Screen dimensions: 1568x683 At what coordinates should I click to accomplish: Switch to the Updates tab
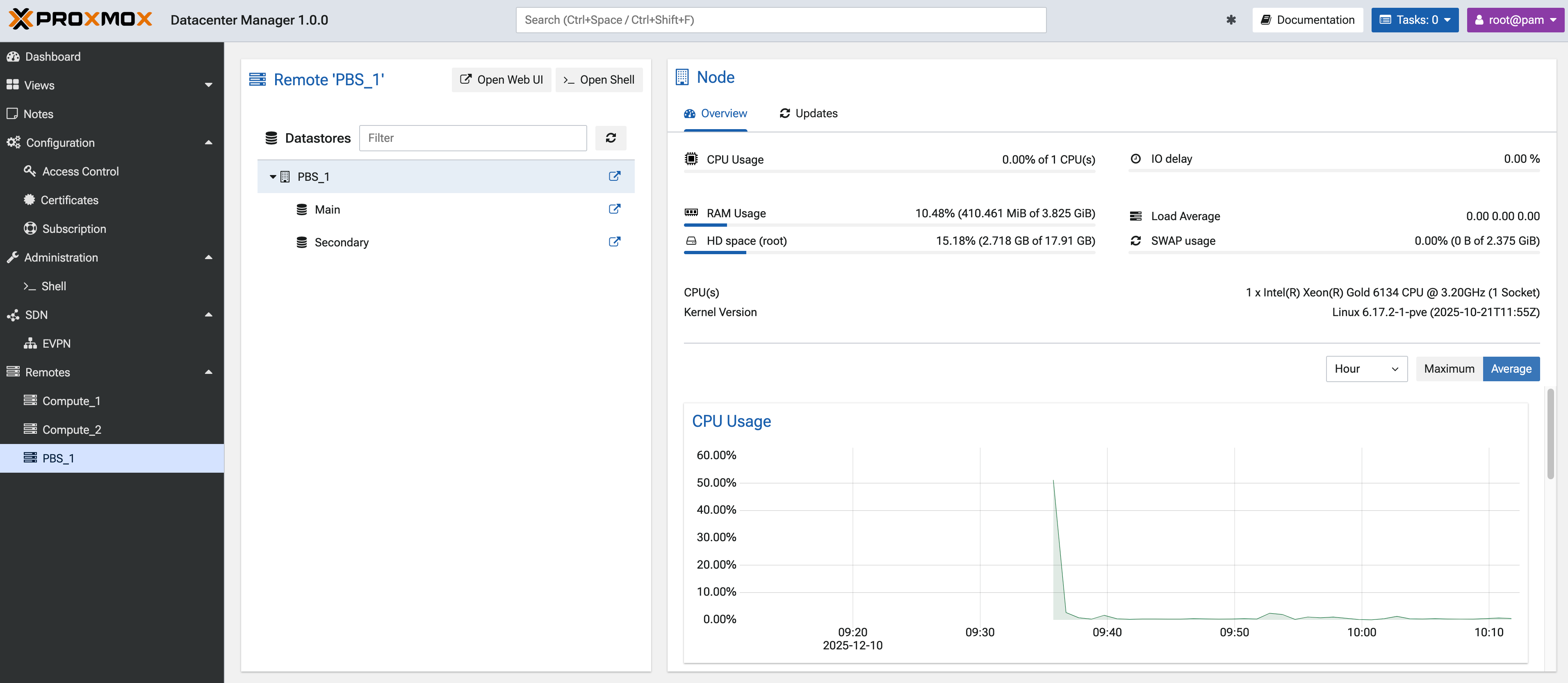[x=808, y=113]
